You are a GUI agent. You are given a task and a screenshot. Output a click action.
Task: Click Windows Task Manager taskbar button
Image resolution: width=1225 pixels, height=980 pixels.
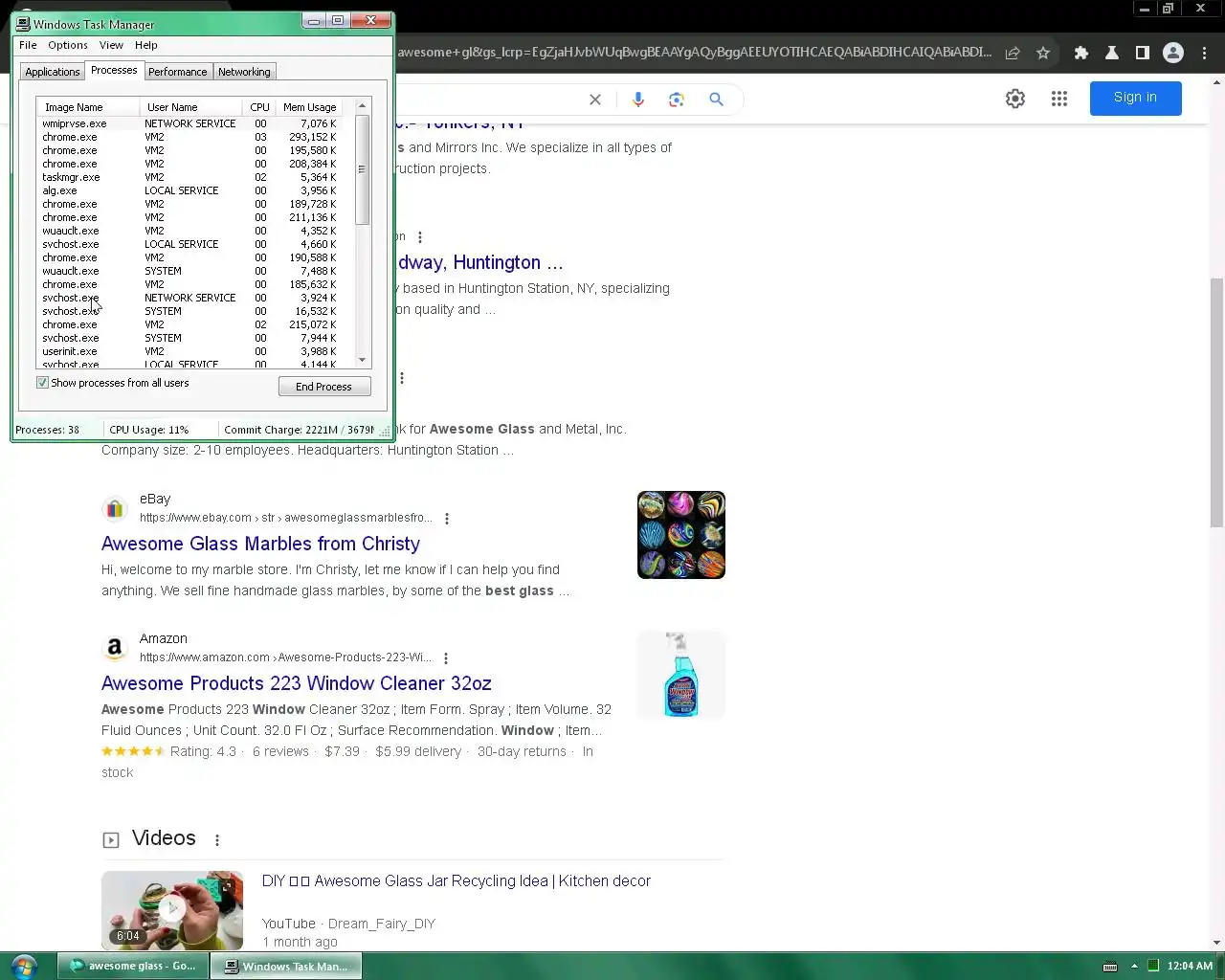pos(286,966)
